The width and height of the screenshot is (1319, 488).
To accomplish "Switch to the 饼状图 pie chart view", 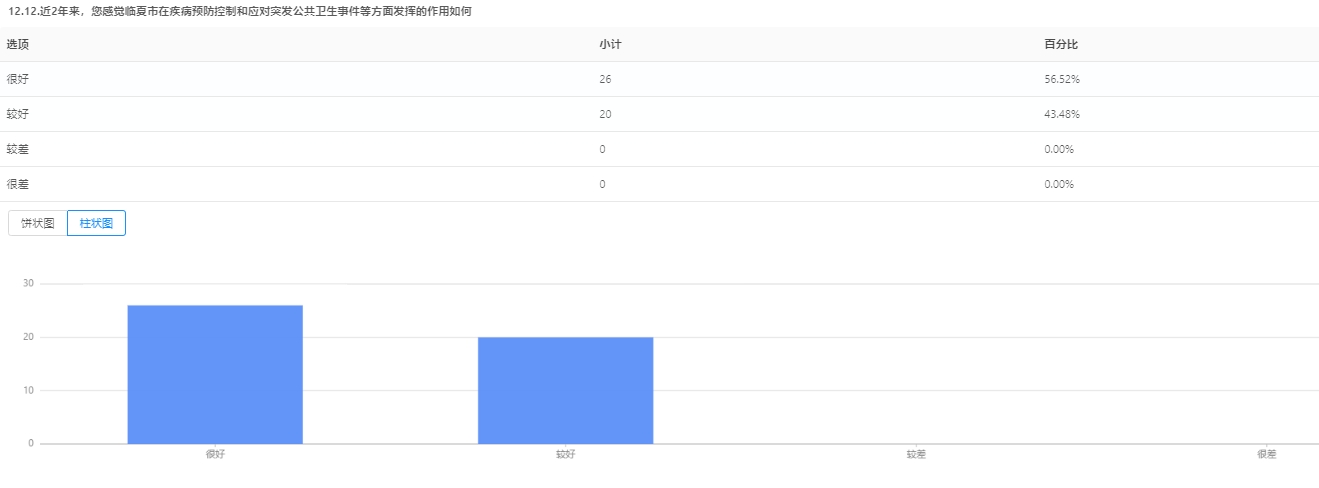I will [38, 223].
